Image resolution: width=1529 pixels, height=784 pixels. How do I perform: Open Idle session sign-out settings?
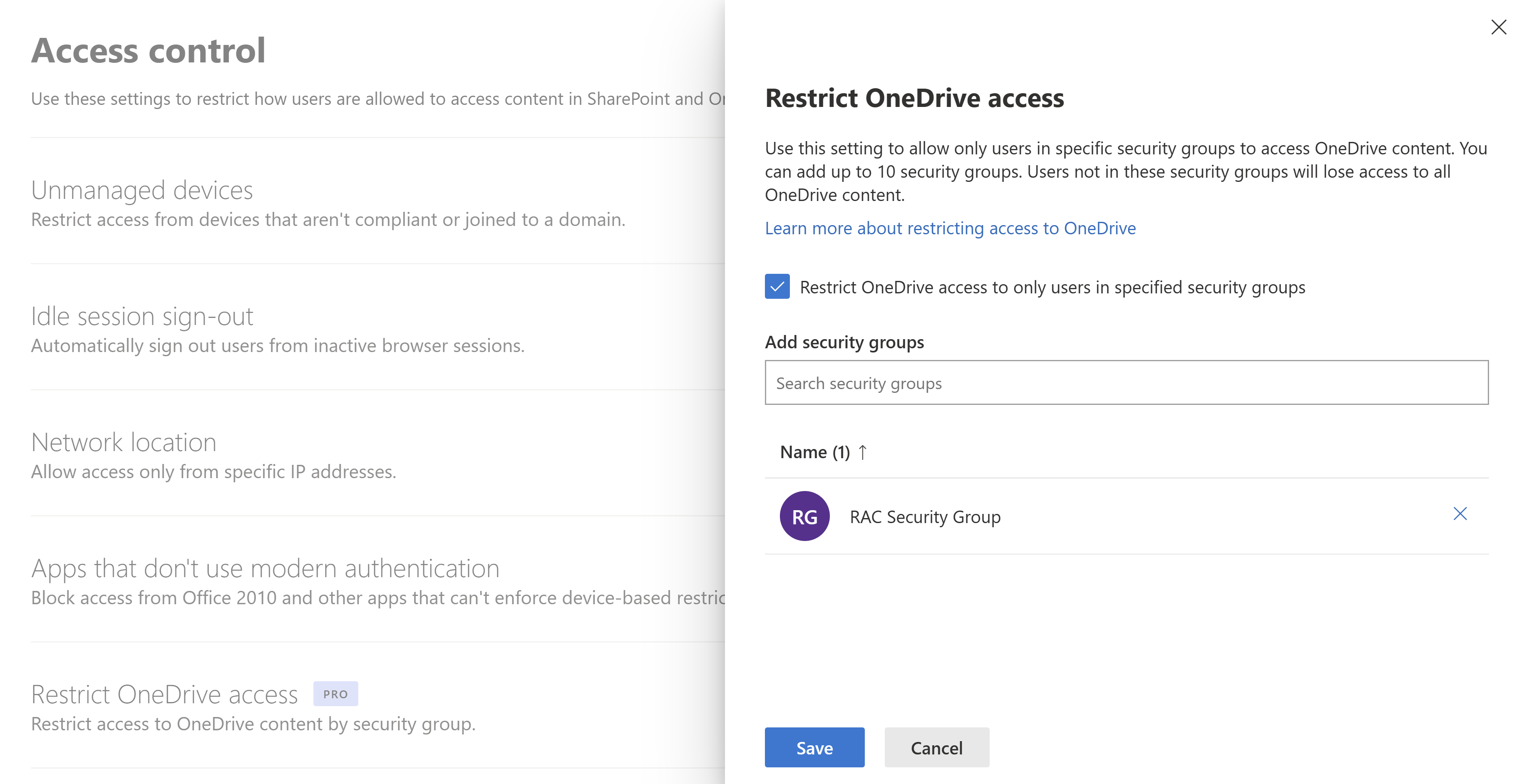[x=142, y=316]
